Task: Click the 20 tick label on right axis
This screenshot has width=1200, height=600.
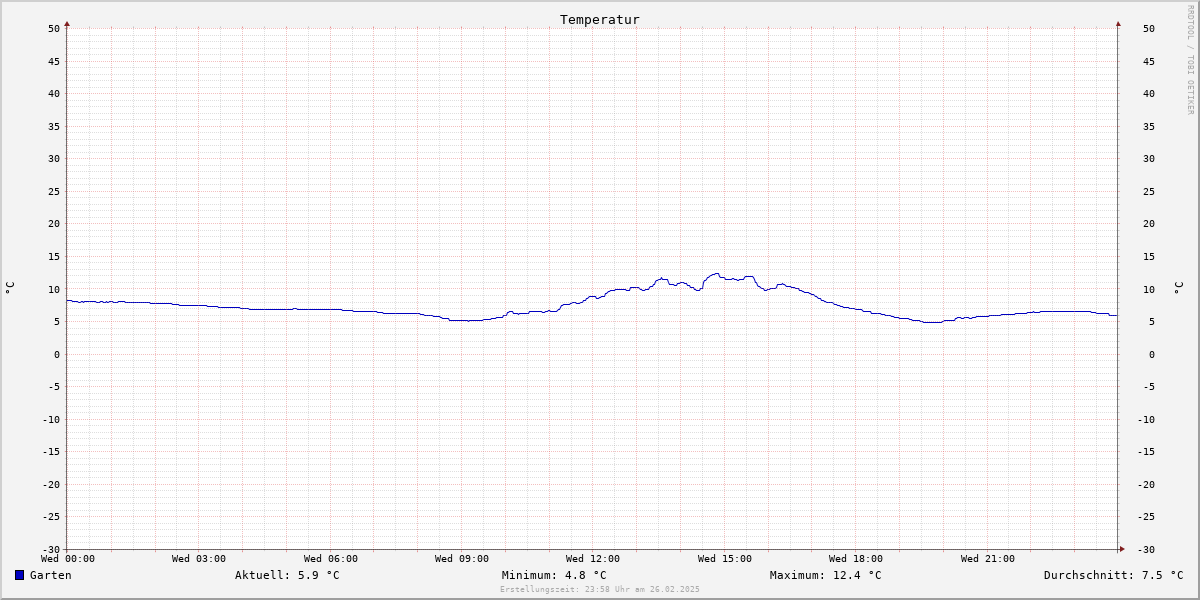Action: 1148,224
